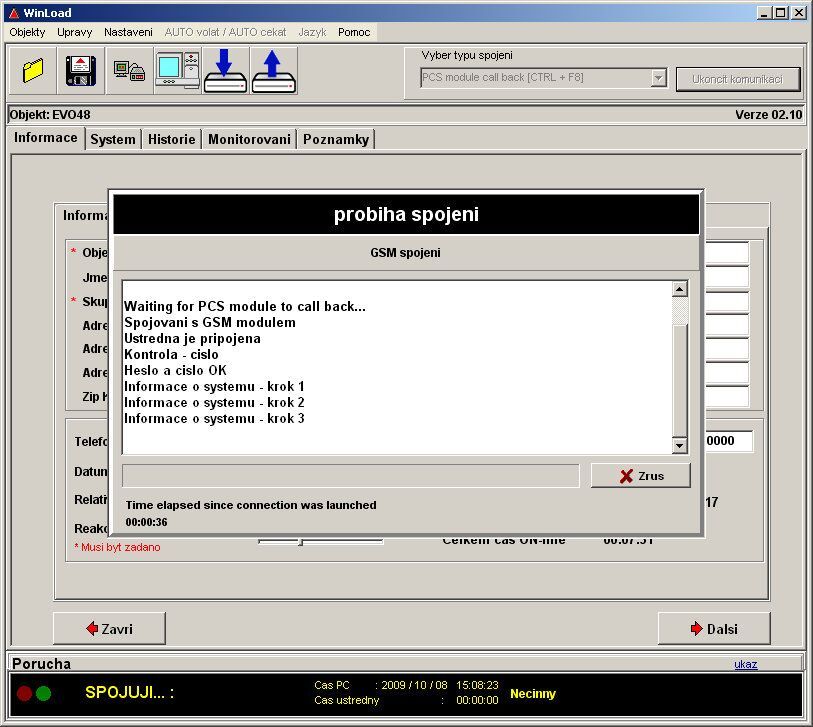The width and height of the screenshot is (813, 727).
Task: Click the red status indicator light
Action: click(x=24, y=693)
